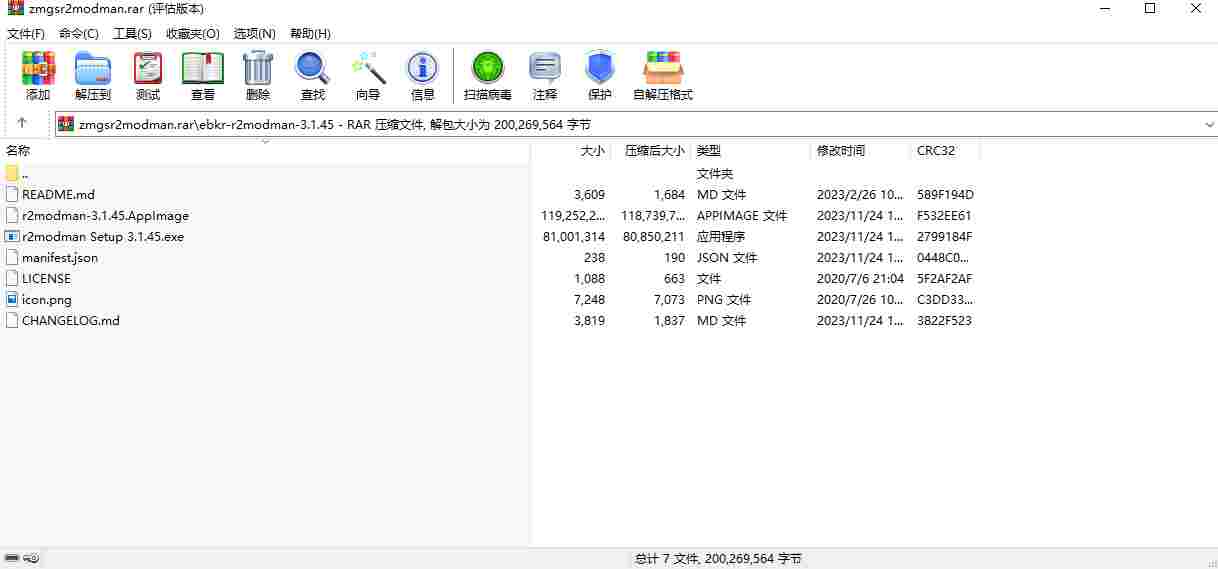Open the 向导 (Wizard) wand icon
The image size is (1218, 569).
pyautogui.click(x=368, y=69)
